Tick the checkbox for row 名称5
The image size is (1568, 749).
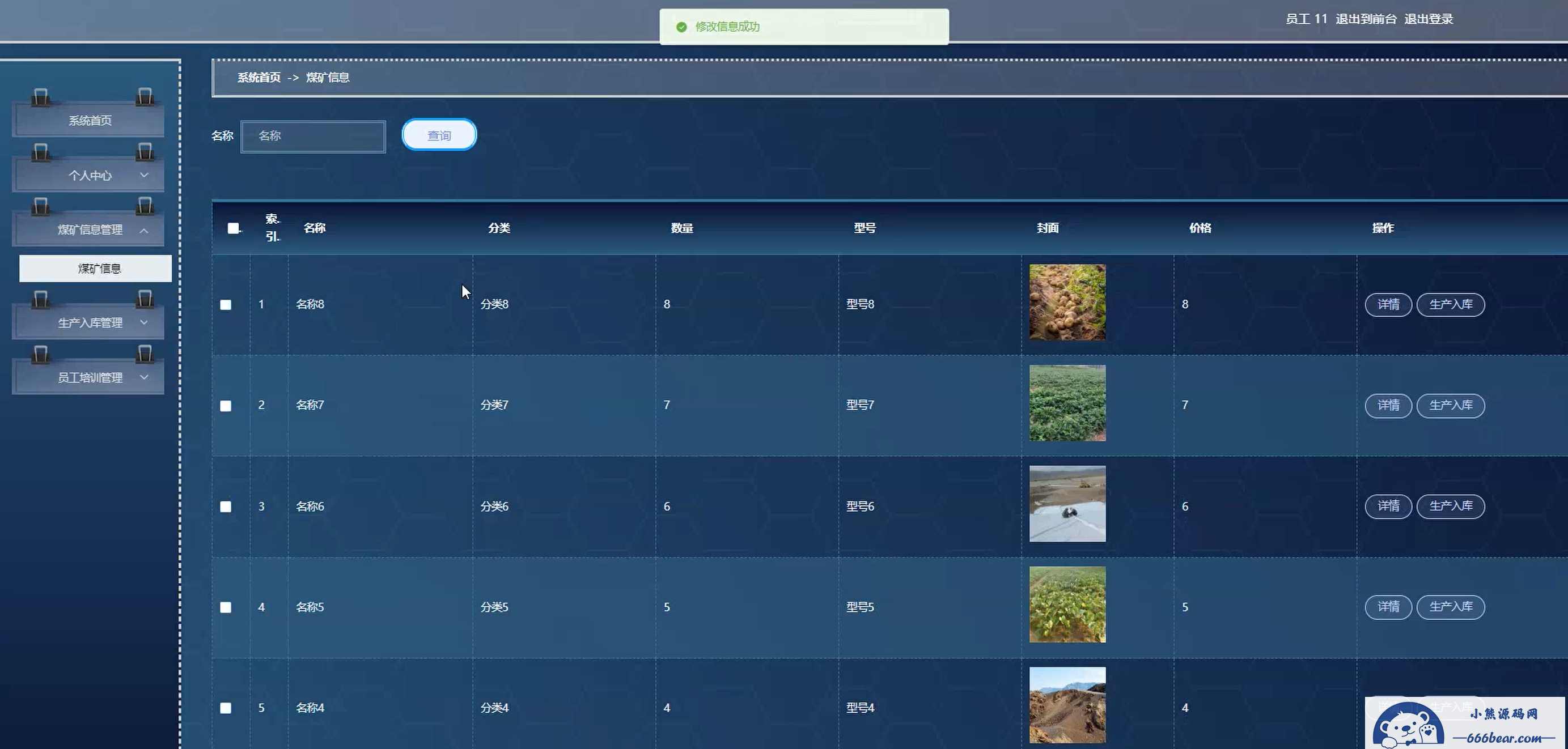(x=226, y=607)
